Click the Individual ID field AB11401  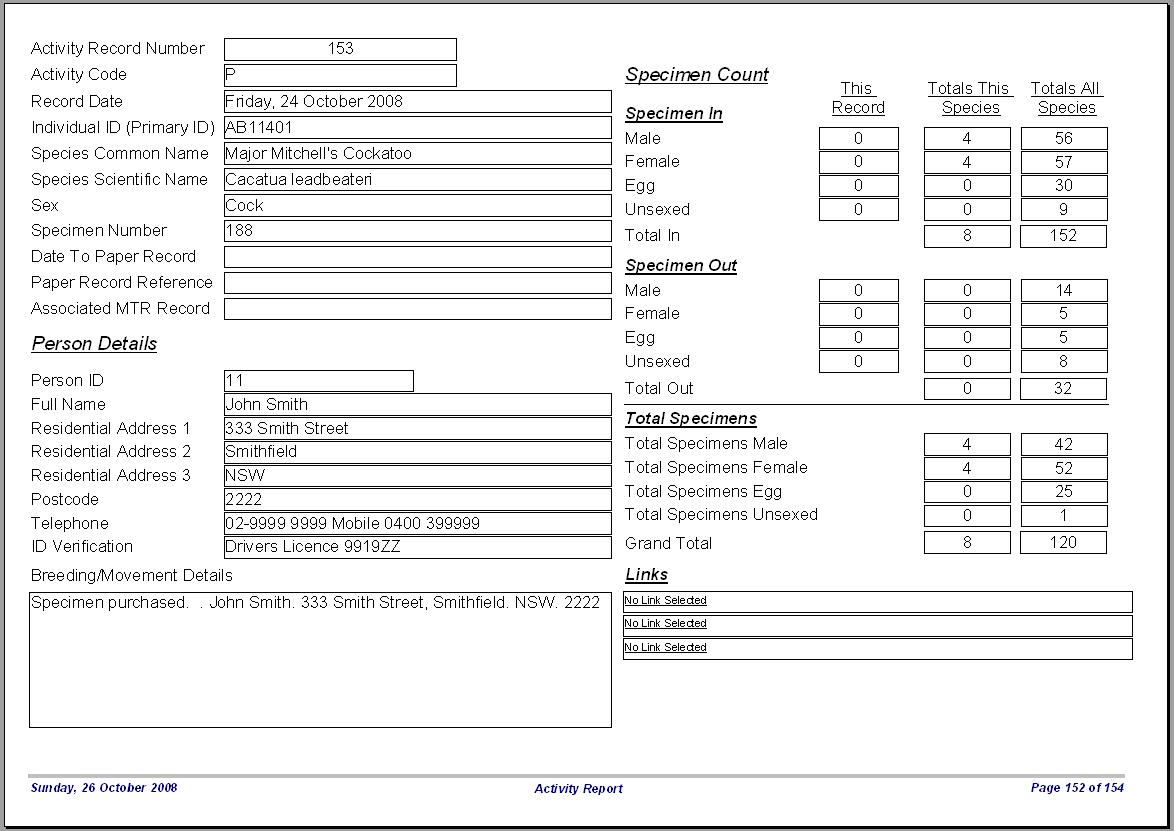[418, 128]
